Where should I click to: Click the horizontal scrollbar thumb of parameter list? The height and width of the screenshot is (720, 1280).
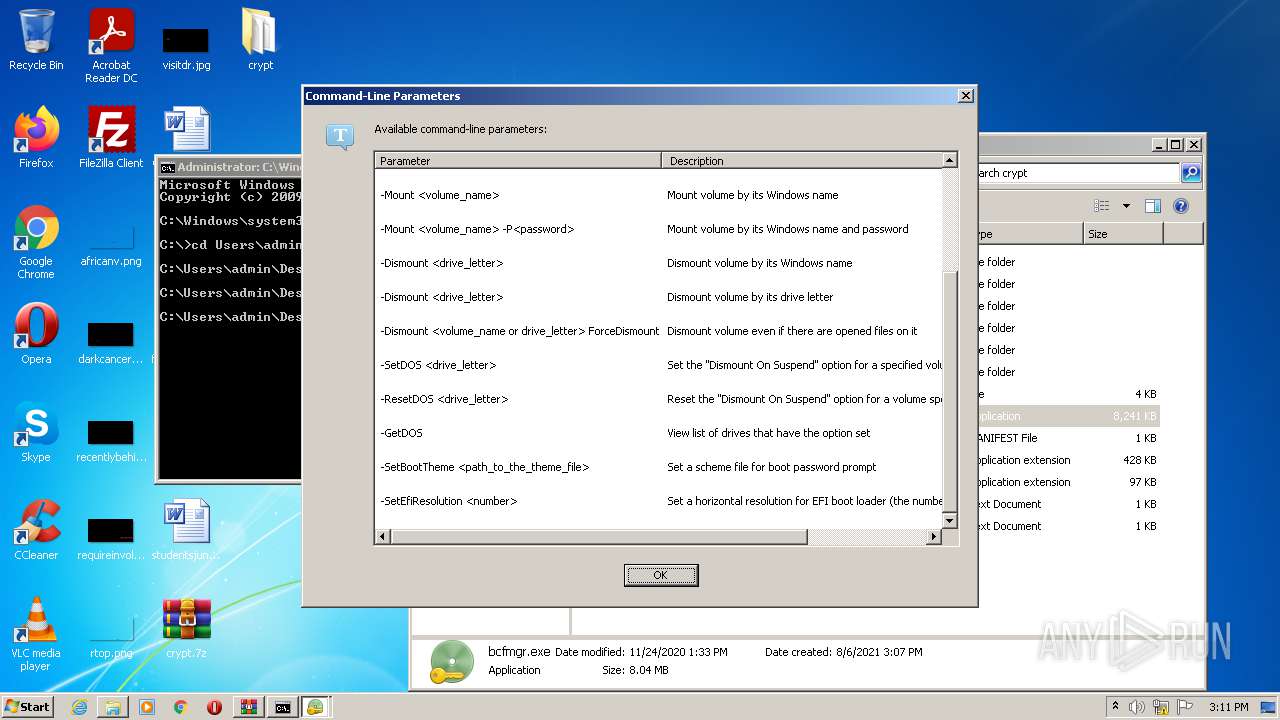(598, 537)
